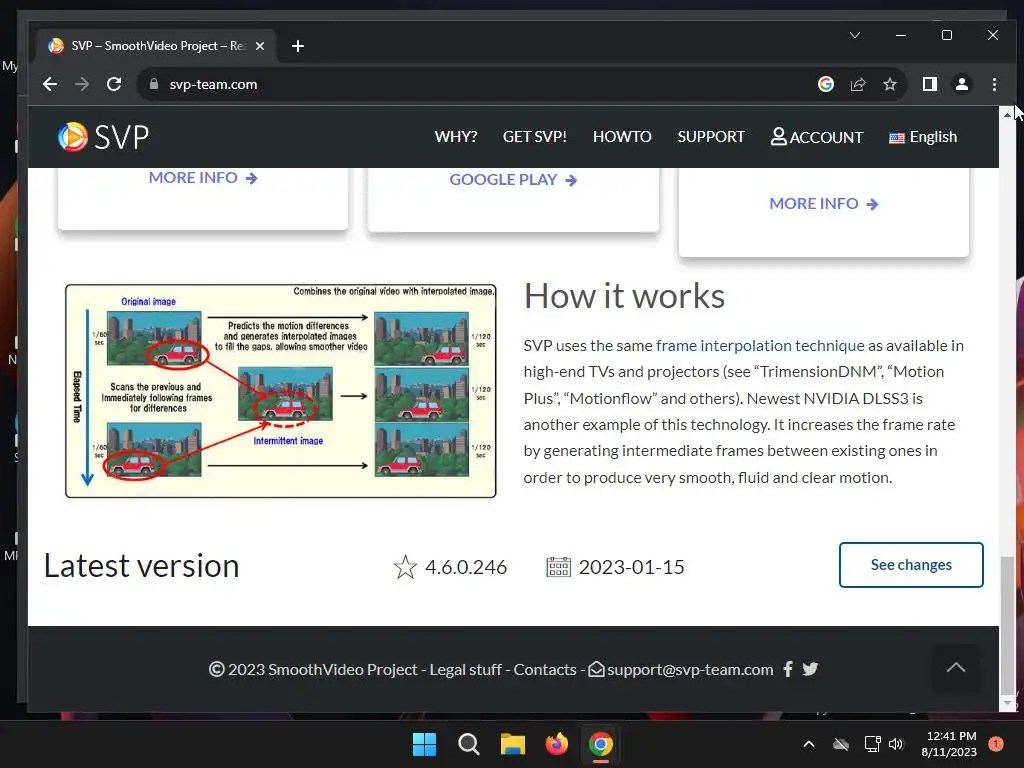This screenshot has height=768, width=1024.
Task: Open the HOWTO menu item
Action: 622,136
